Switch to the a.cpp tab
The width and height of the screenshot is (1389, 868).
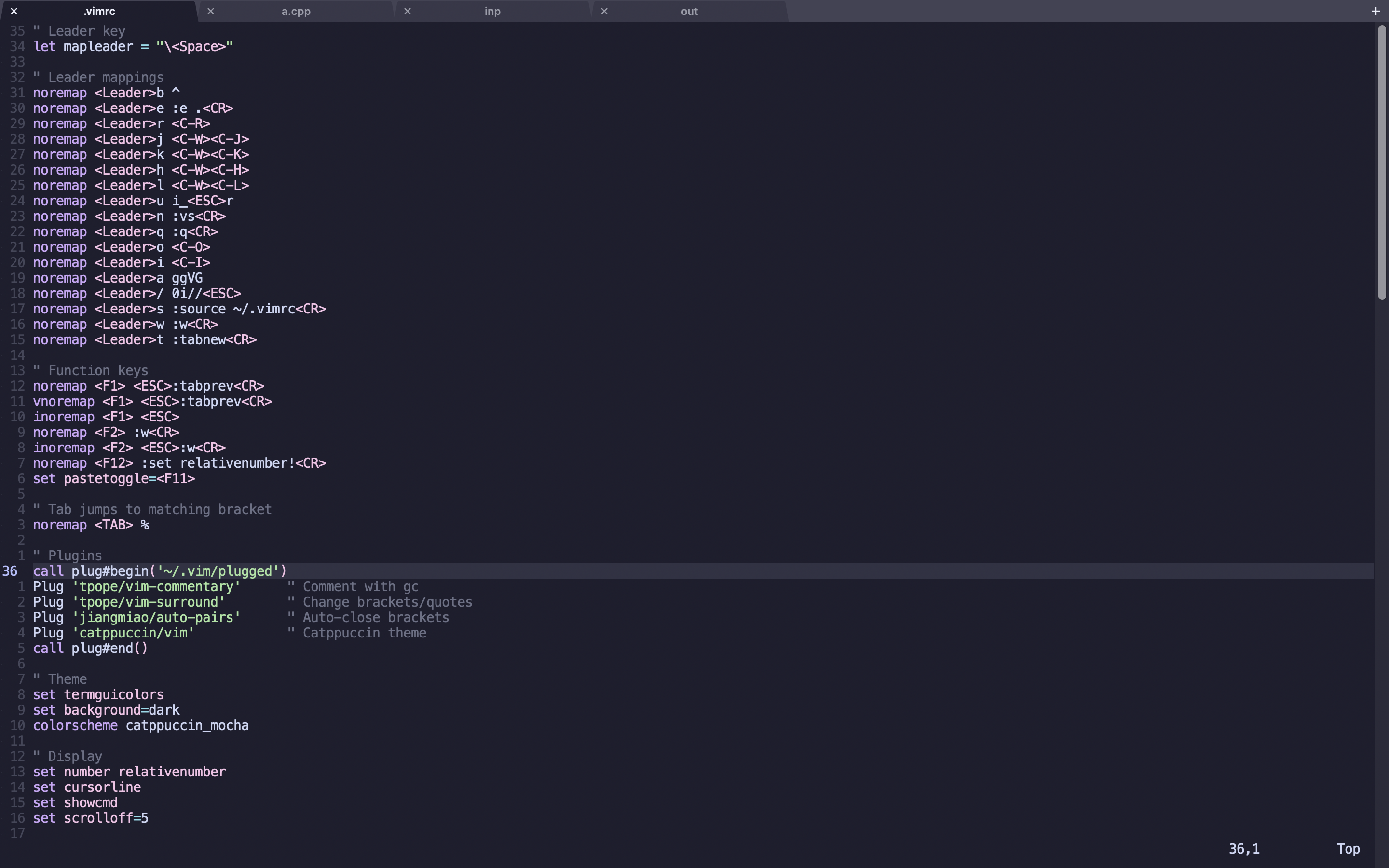point(296,11)
